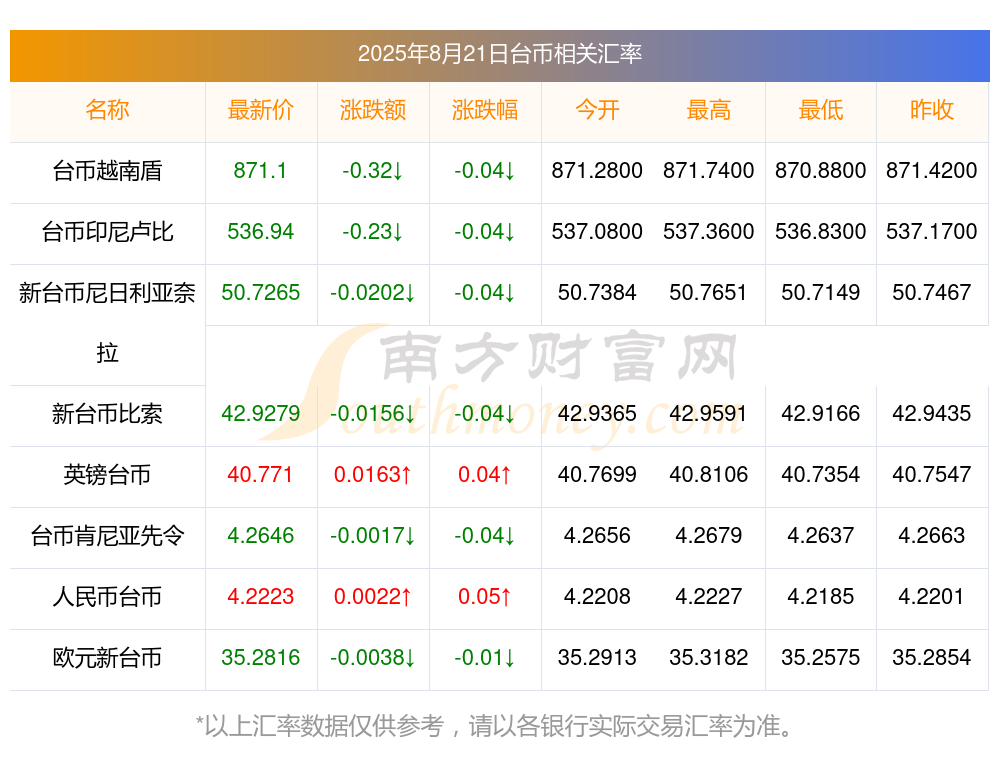Viewport: 1000px width, 757px height.
Task: Click the opening value 35.2913
Action: click(x=597, y=658)
